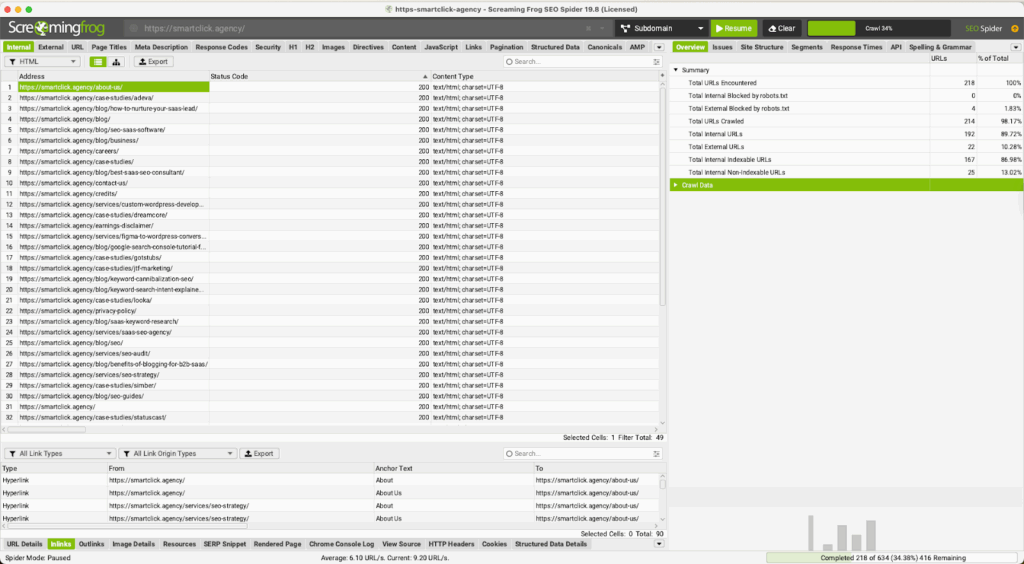Expand the Crawl Data section
This screenshot has height=564, width=1024.
click(x=676, y=185)
